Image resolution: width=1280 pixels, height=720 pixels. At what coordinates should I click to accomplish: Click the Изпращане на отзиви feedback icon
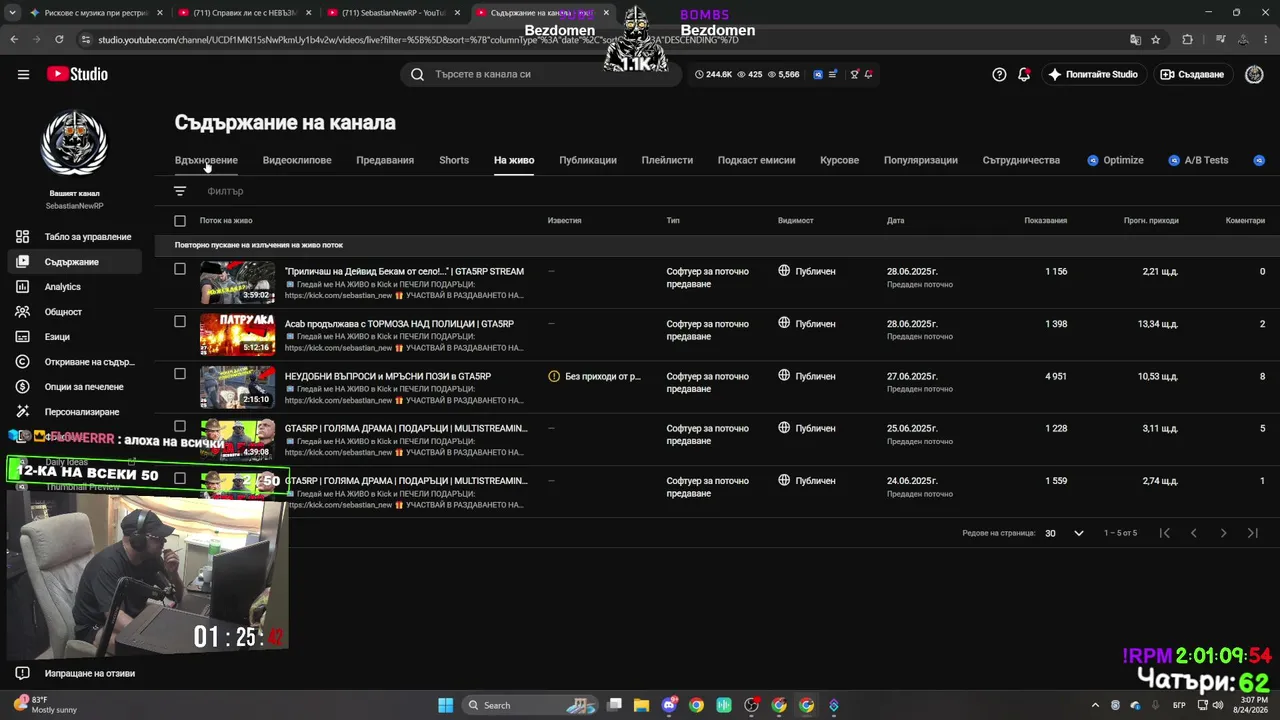point(22,673)
